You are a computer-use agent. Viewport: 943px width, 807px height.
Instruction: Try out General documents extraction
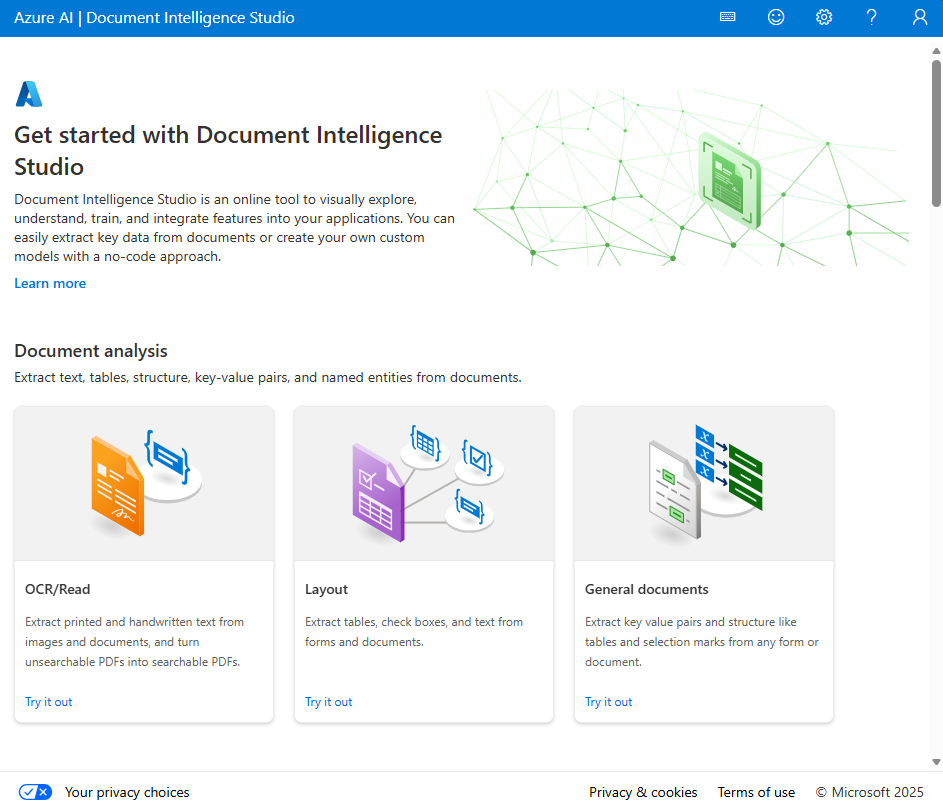[608, 701]
